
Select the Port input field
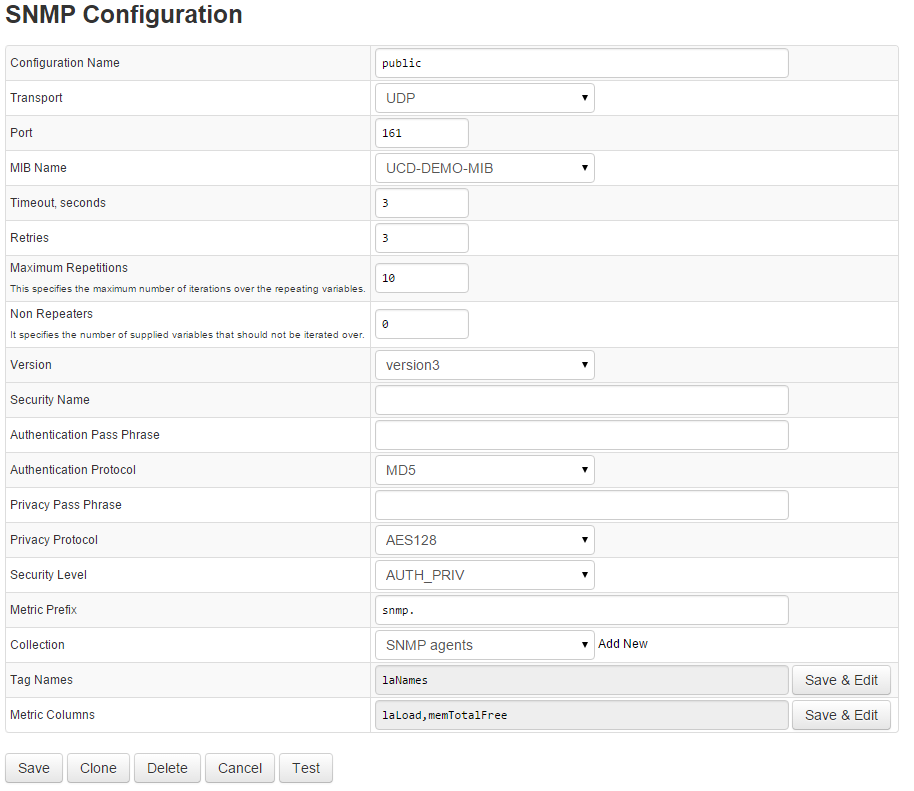tap(421, 132)
